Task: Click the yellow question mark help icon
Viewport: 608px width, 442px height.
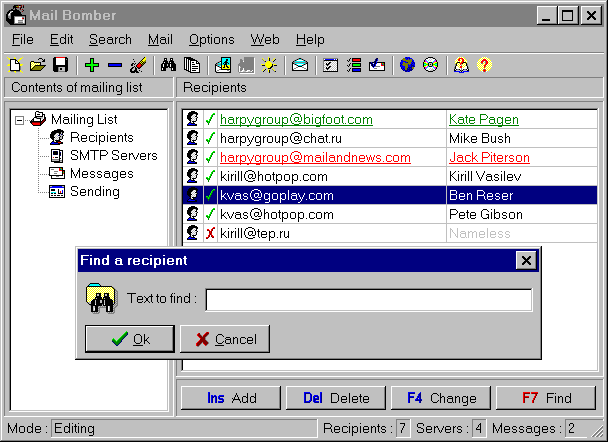Action: (x=484, y=65)
